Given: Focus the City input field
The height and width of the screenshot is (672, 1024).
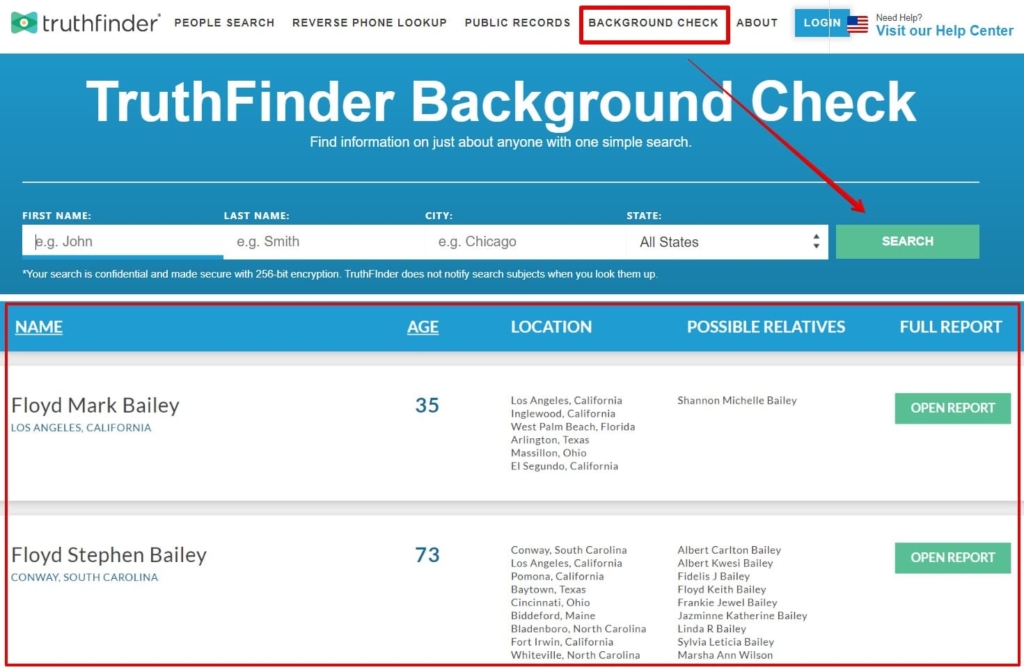Looking at the screenshot, I should (x=526, y=242).
